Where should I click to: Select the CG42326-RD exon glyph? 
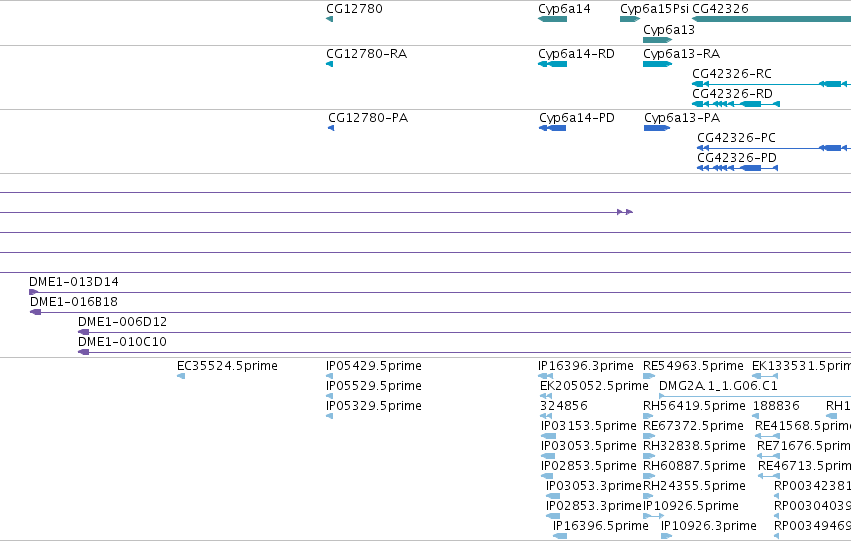(x=736, y=104)
